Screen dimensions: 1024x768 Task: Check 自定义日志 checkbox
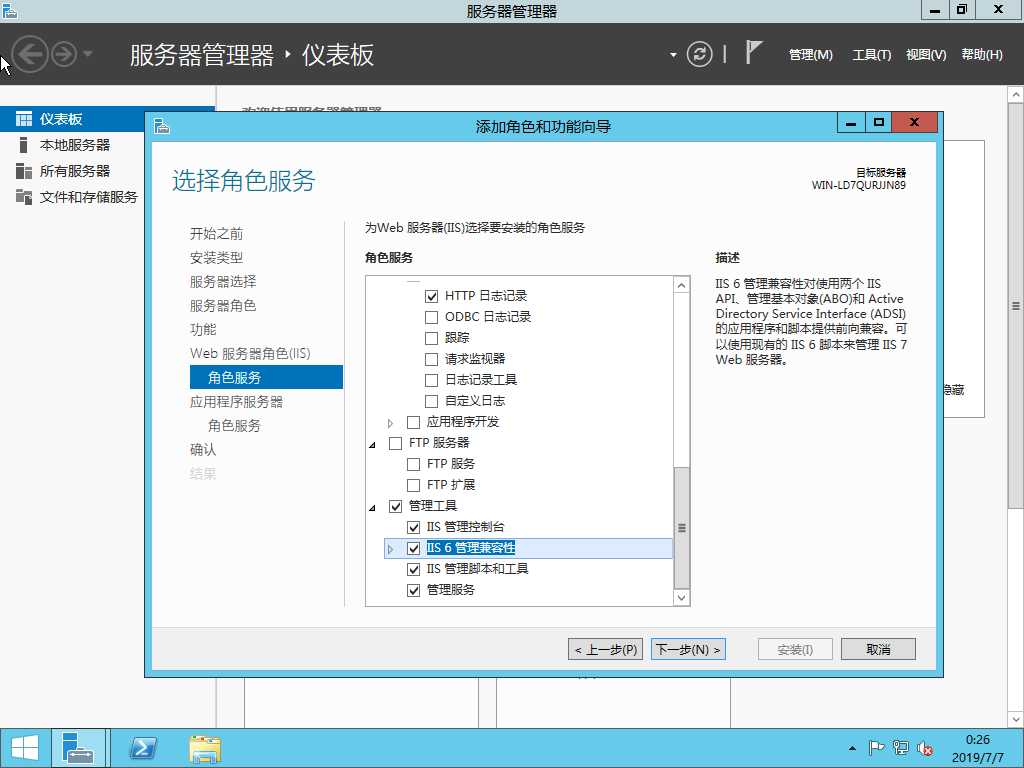pyautogui.click(x=431, y=401)
